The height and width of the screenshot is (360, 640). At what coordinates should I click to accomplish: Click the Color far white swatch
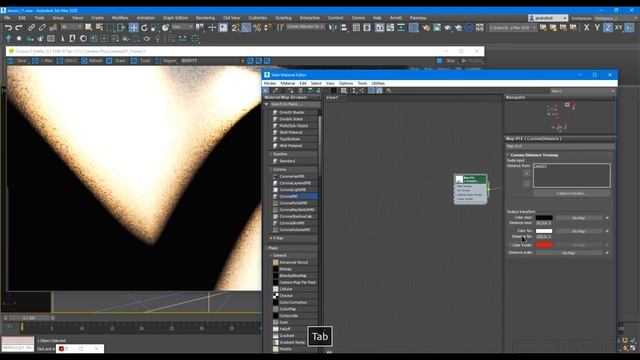point(544,231)
